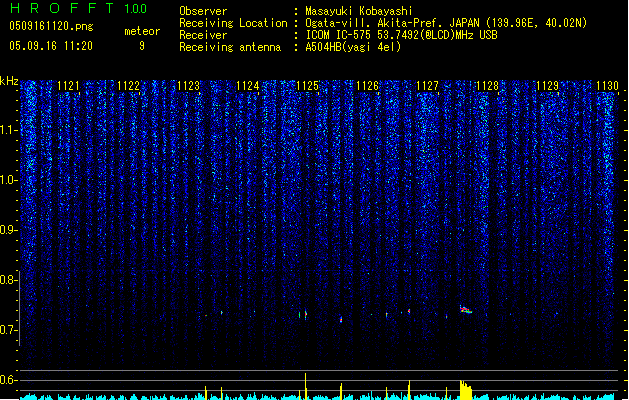Click the meteor echo between 1125 and 1126
Screen dimensions: 629x400
coord(341,320)
